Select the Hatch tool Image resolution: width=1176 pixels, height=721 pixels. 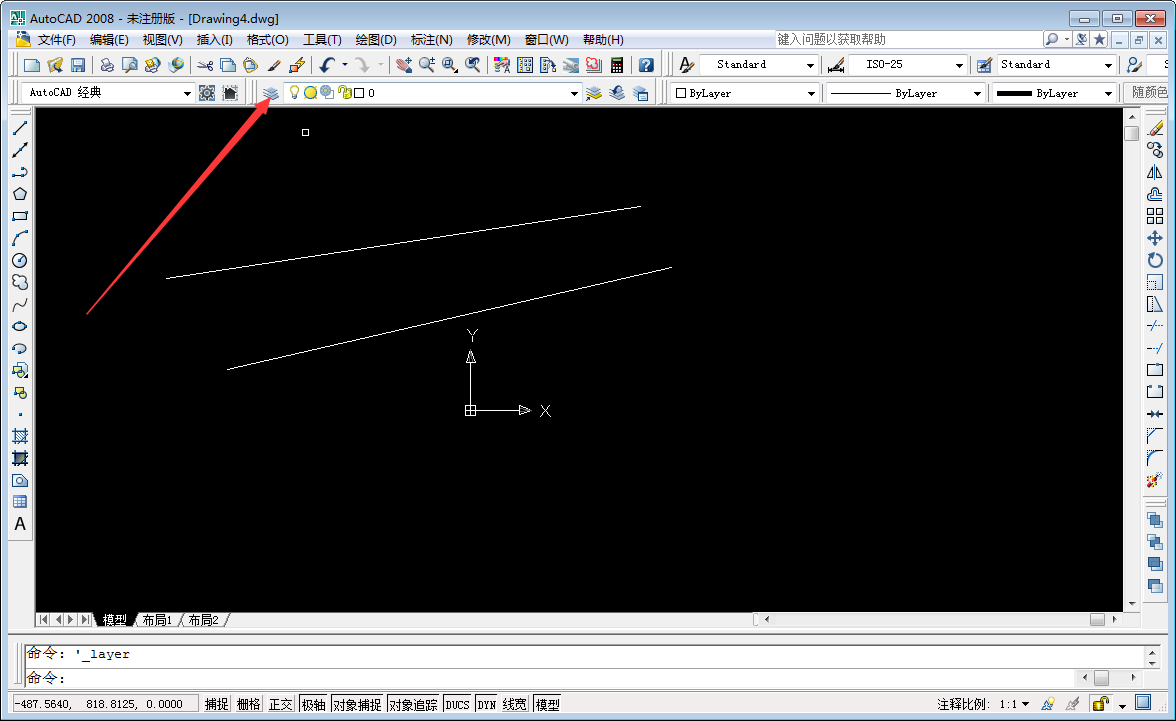tap(20, 437)
